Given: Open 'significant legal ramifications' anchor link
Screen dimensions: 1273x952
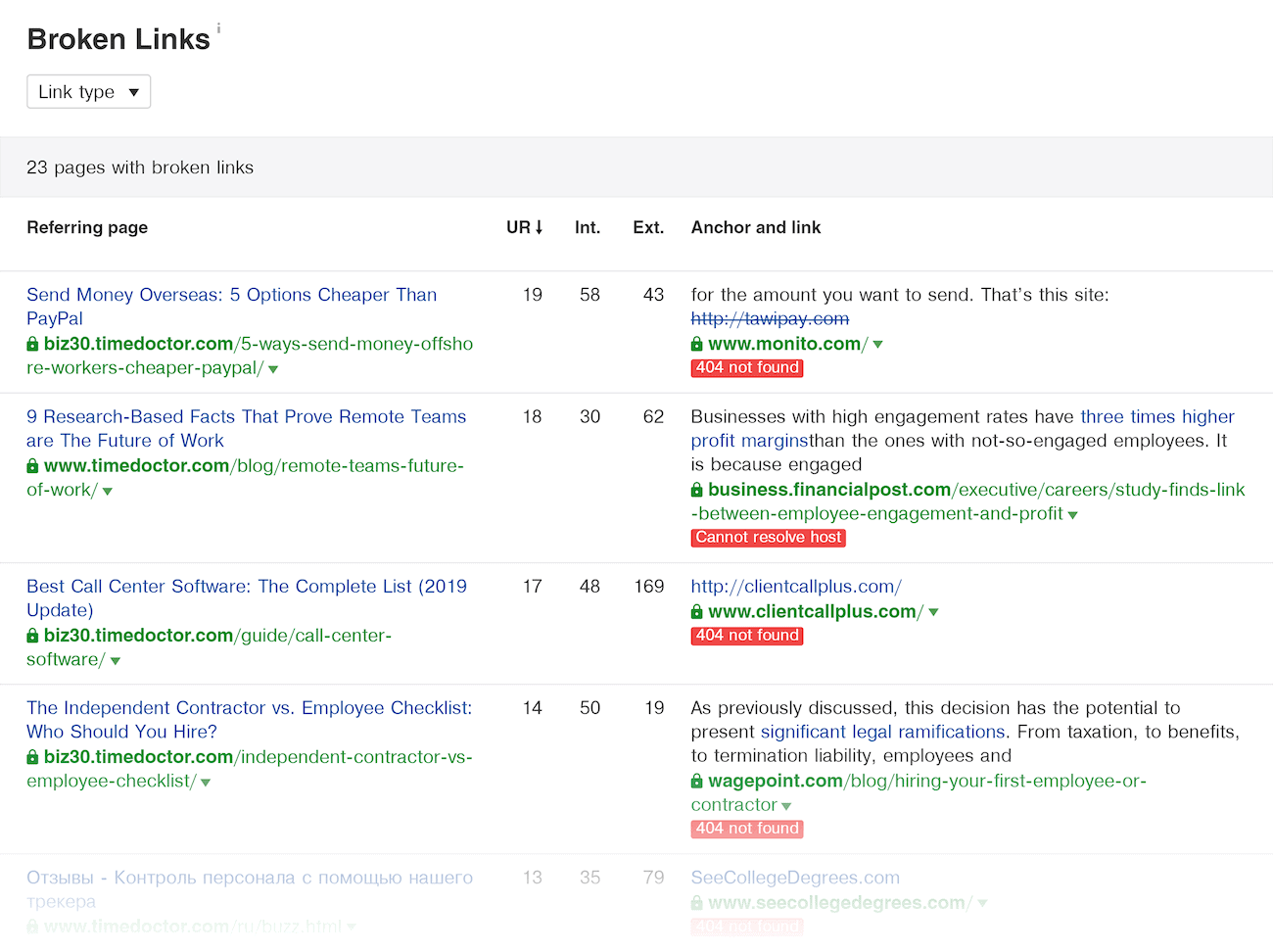Looking at the screenshot, I should [883, 732].
